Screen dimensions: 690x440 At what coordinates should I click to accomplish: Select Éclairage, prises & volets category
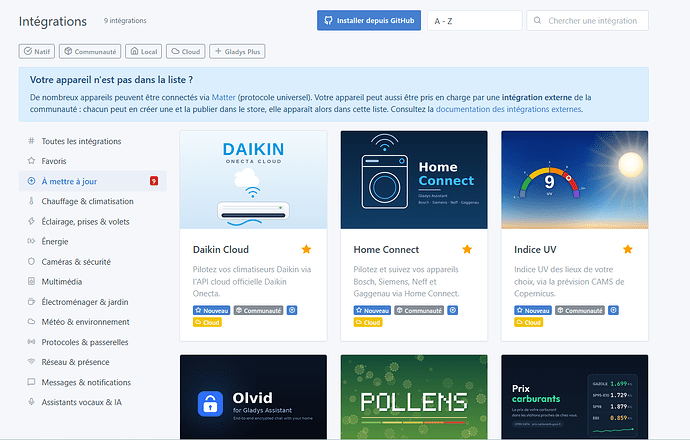(92, 221)
